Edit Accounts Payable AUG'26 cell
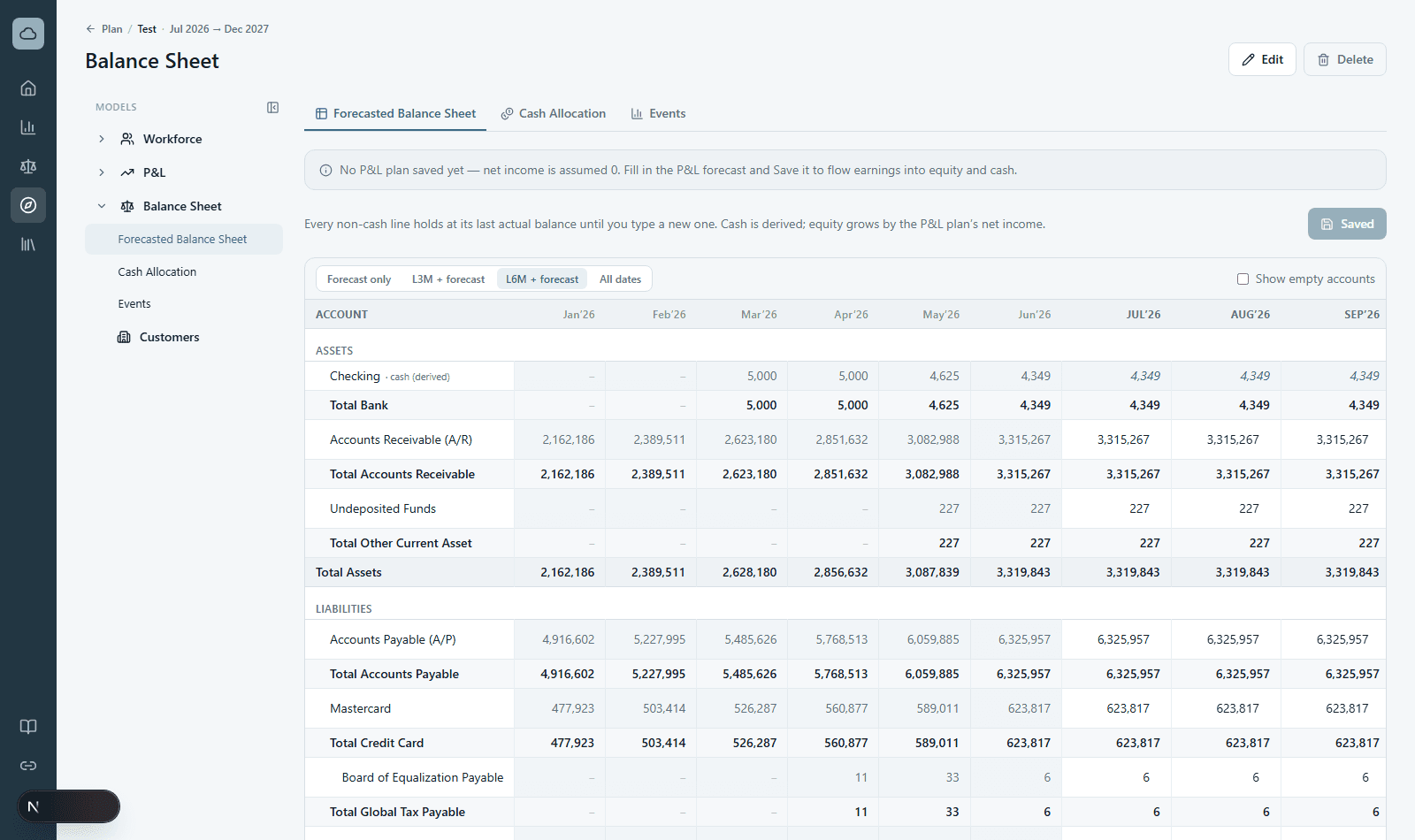1415x840 pixels. (x=1226, y=639)
